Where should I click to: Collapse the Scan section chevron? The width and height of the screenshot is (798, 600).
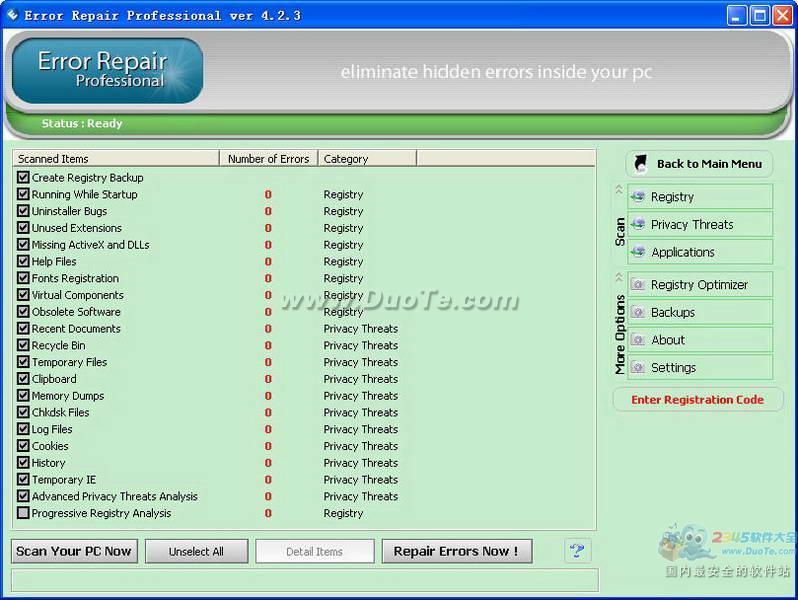619,190
